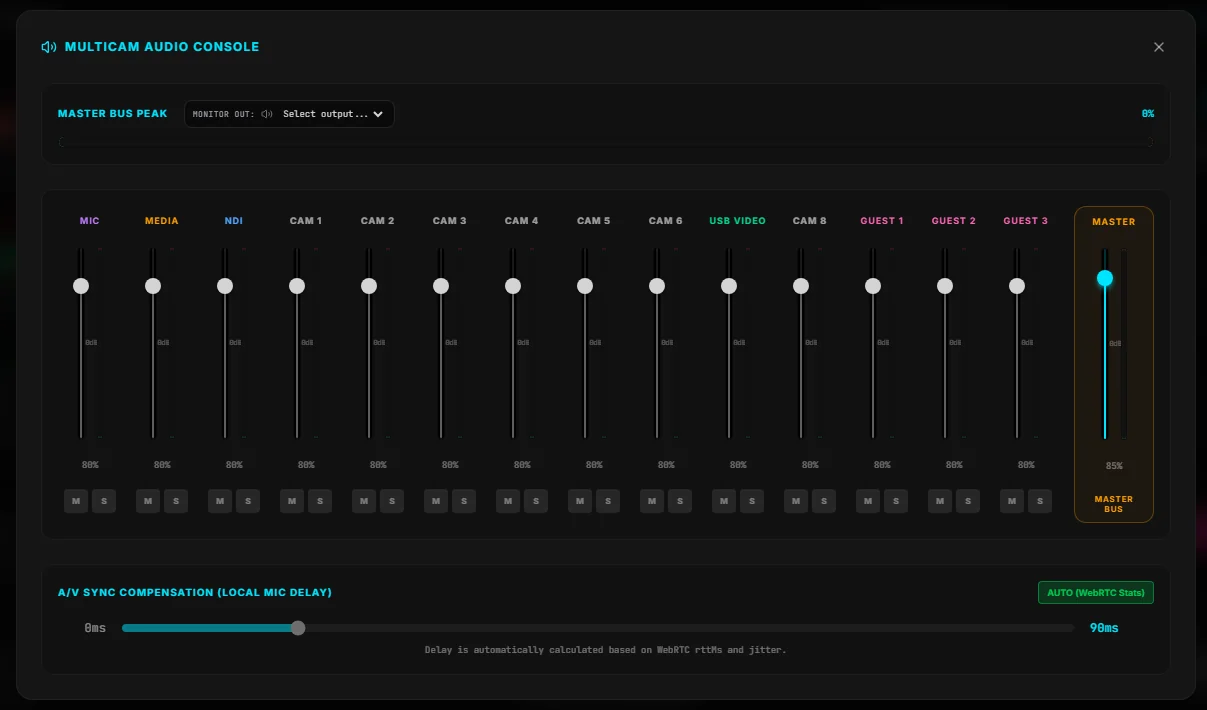Click the CAM 4 fader knob
Viewport: 1207px width, 710px height.
513,286
